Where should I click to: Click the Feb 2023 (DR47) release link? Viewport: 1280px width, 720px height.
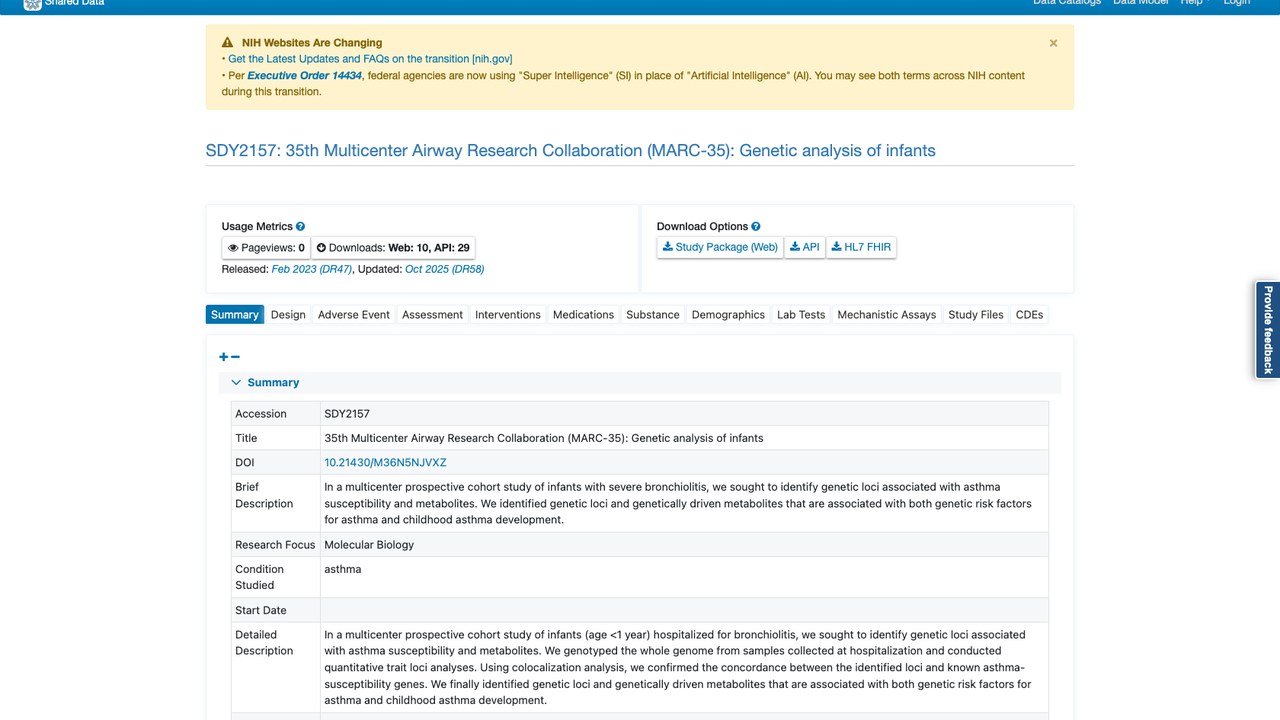click(312, 269)
